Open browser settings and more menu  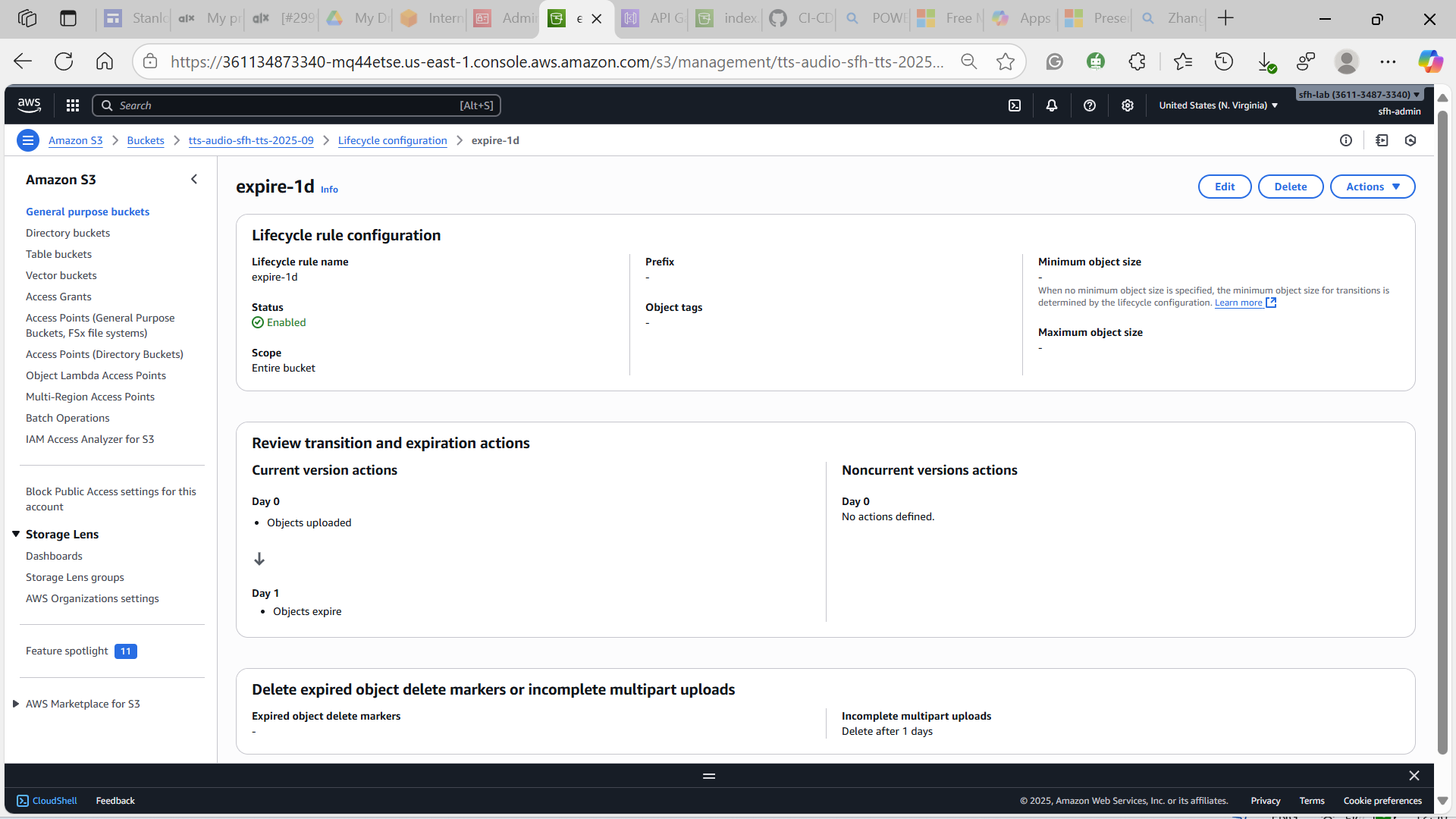pos(1388,61)
